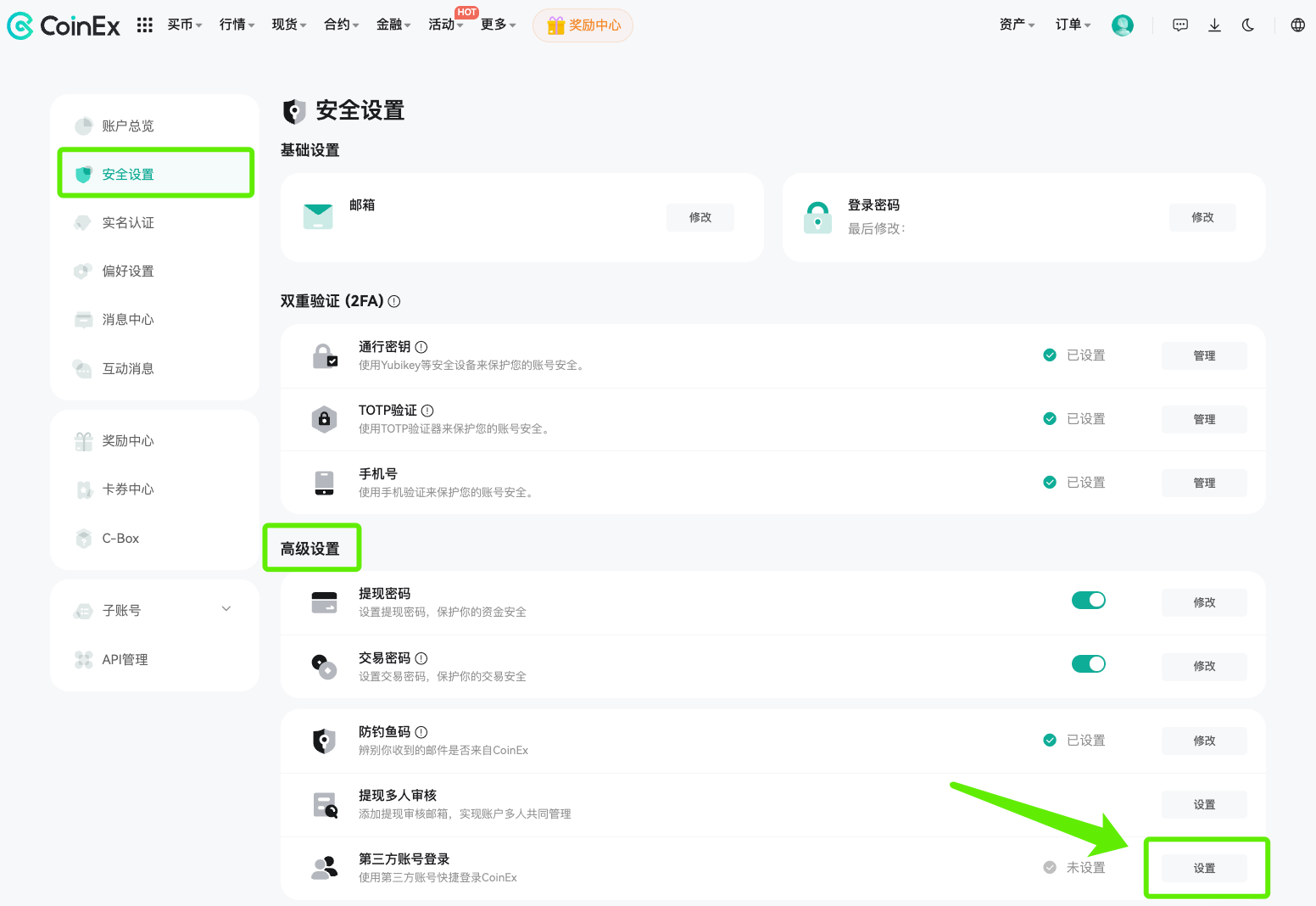Toggle dark mode with the moon icon
Screen dimensions: 1316x906
click(x=1247, y=25)
